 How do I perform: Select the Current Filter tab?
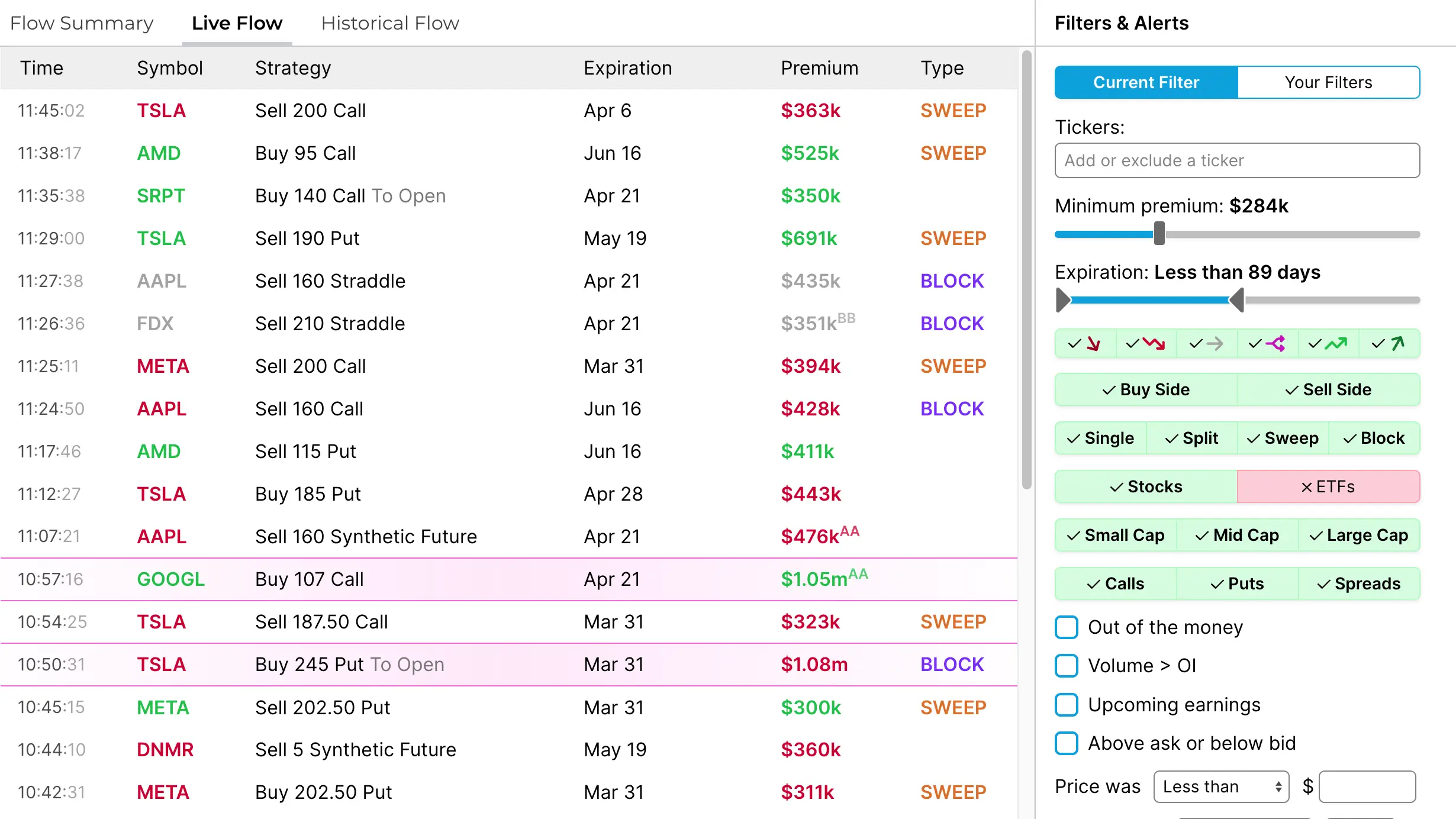pyautogui.click(x=1146, y=82)
